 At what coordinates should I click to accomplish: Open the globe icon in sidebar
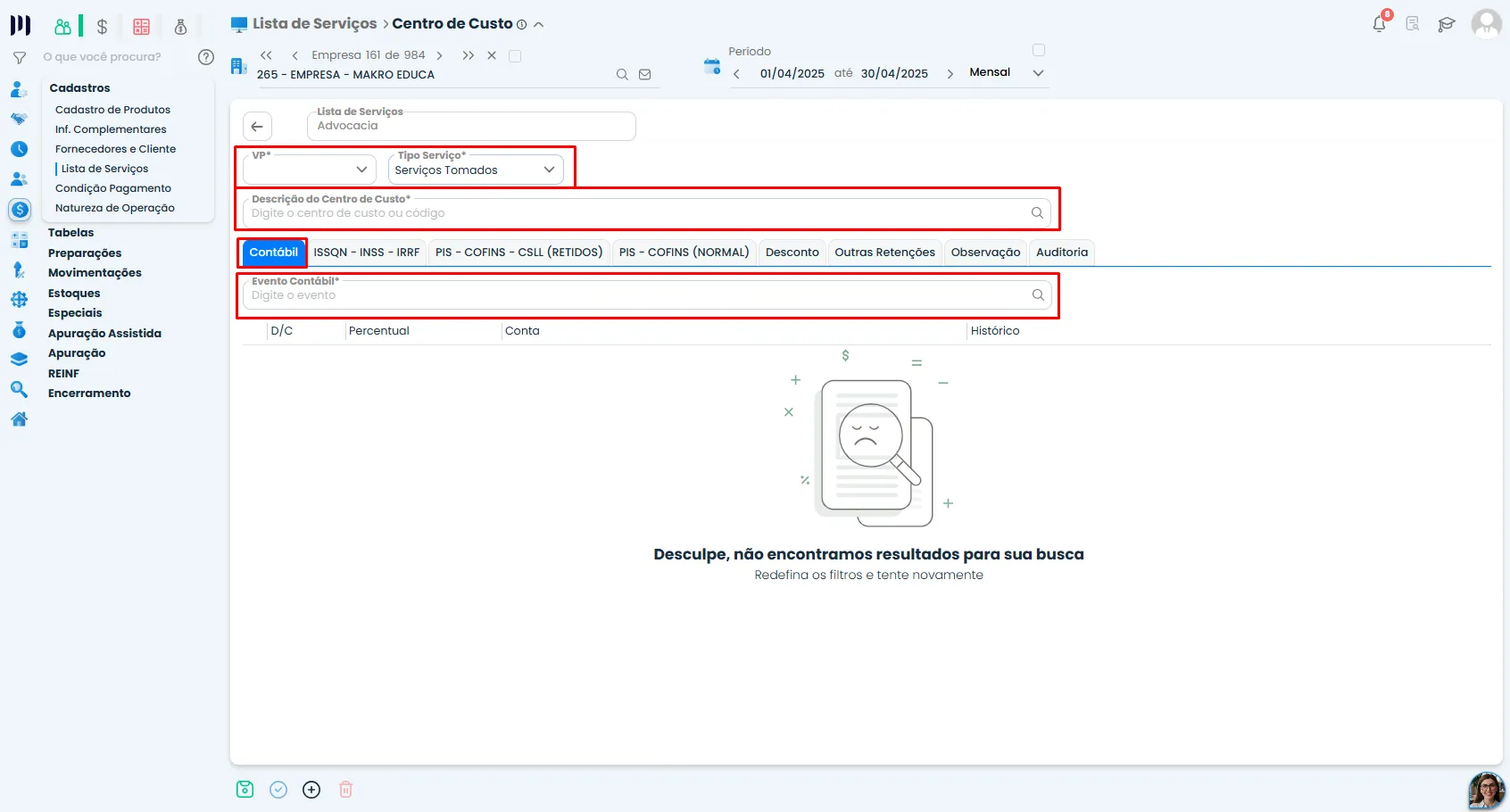tap(19, 300)
